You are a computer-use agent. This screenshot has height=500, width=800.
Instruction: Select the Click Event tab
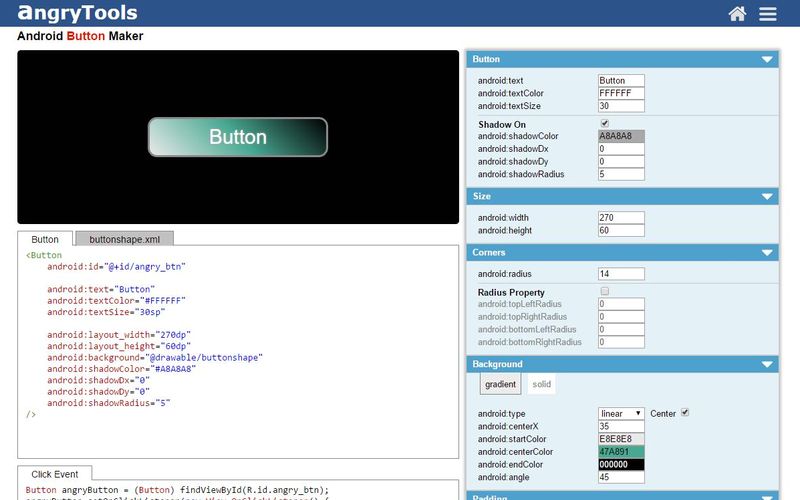pyautogui.click(x=55, y=473)
